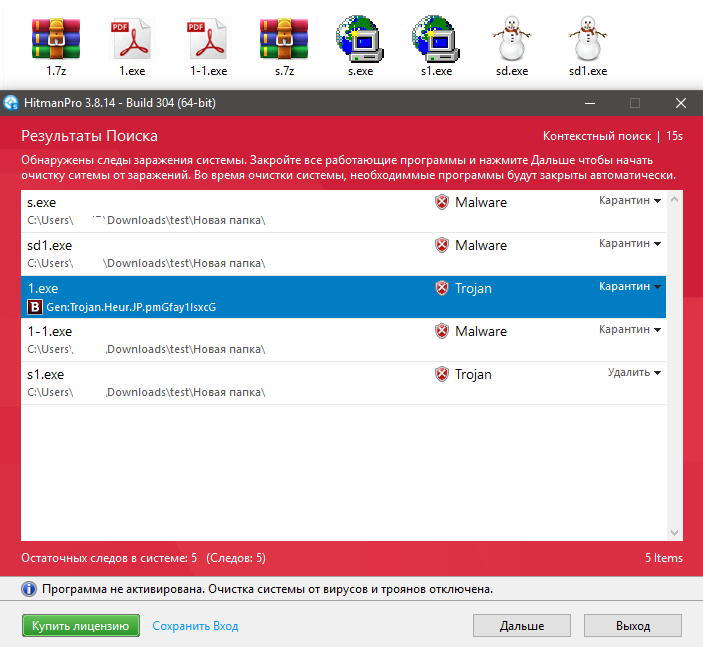The image size is (703, 647).
Task: Select the s1.exe result row name
Action: [x=45, y=374]
